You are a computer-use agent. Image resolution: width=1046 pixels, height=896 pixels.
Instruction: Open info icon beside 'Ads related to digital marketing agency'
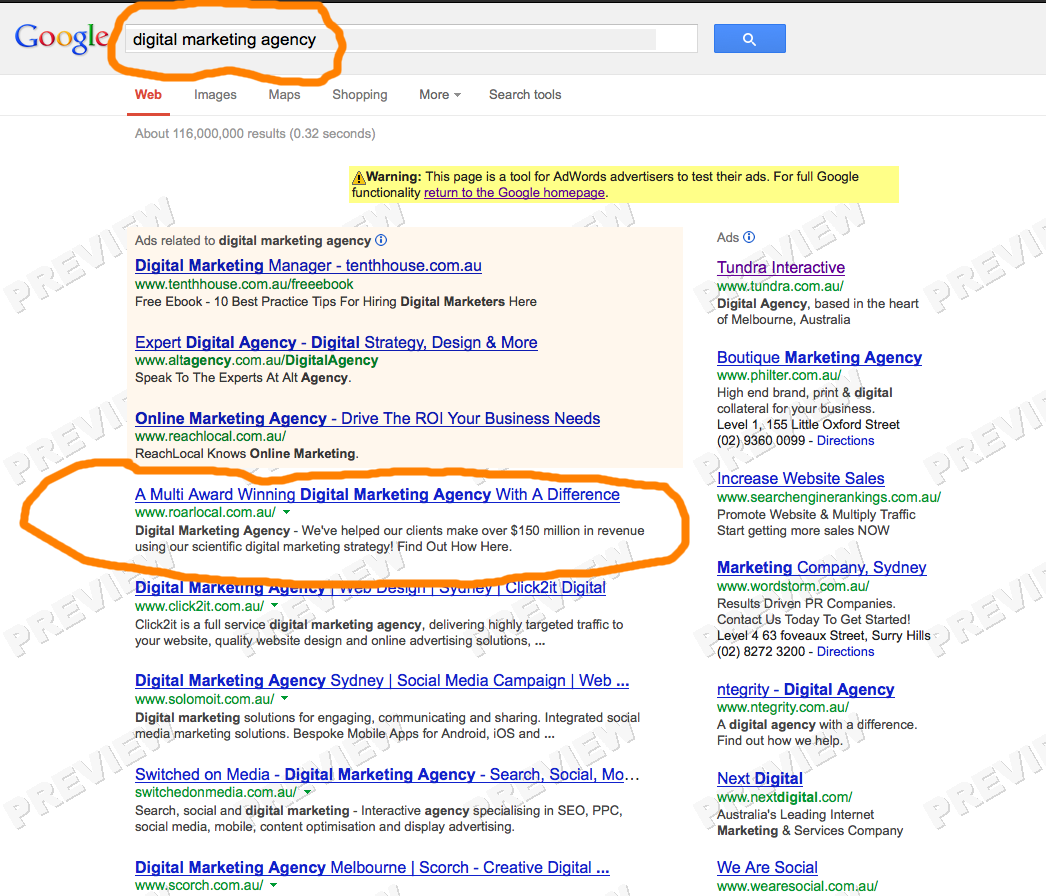pos(381,240)
